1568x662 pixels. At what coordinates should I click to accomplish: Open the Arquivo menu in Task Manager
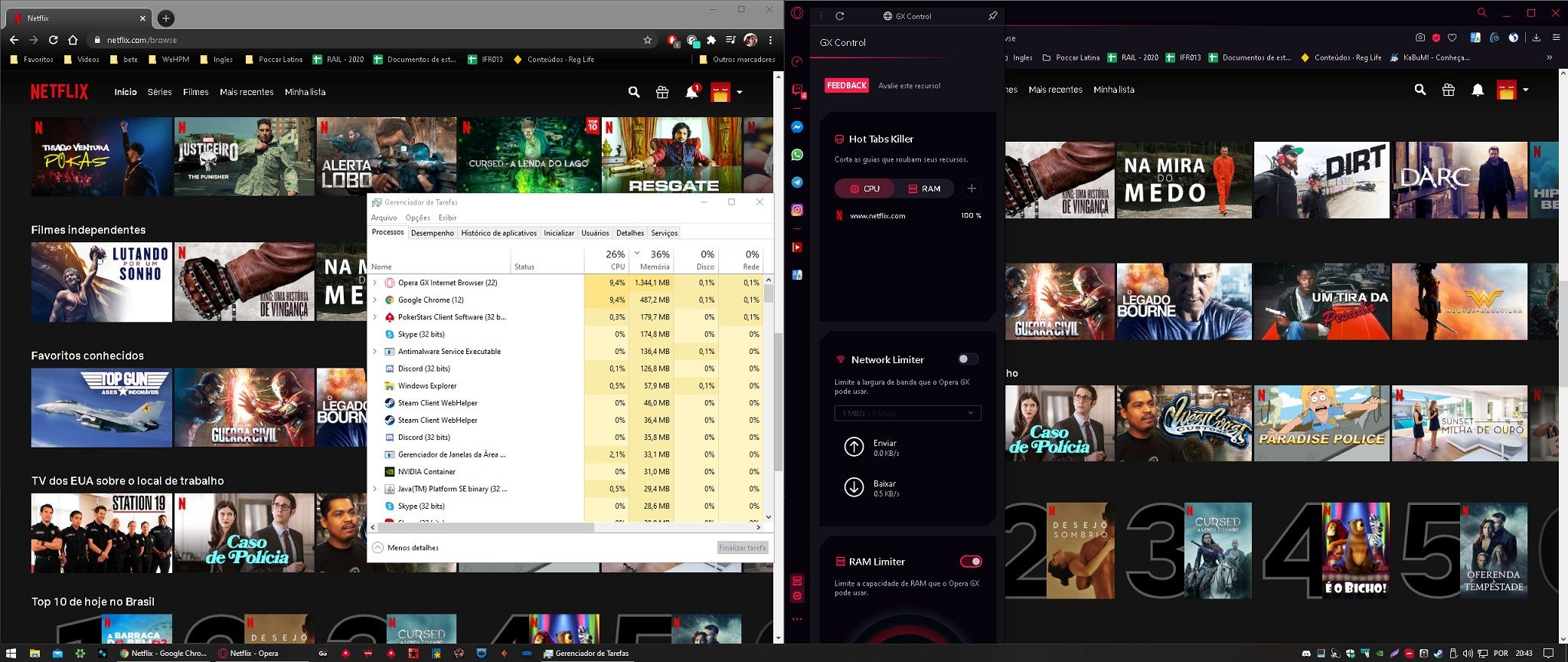click(384, 218)
